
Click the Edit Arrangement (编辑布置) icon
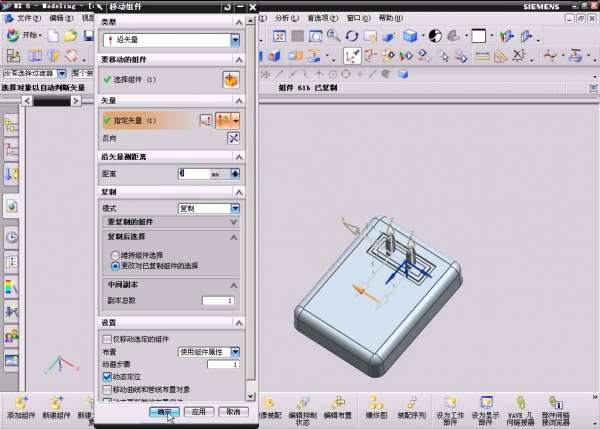[x=337, y=403]
